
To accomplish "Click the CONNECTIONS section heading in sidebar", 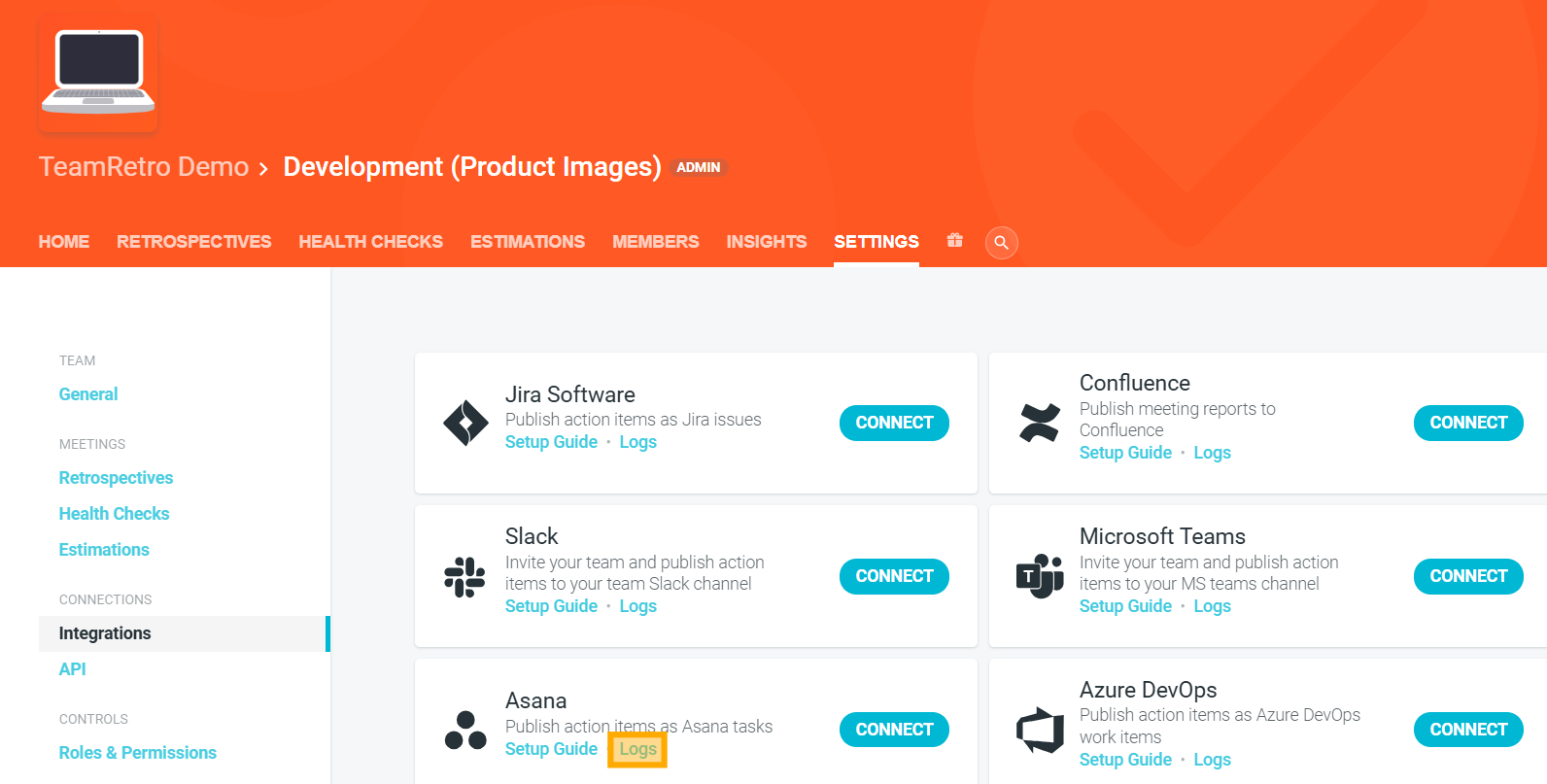I will coord(106,599).
